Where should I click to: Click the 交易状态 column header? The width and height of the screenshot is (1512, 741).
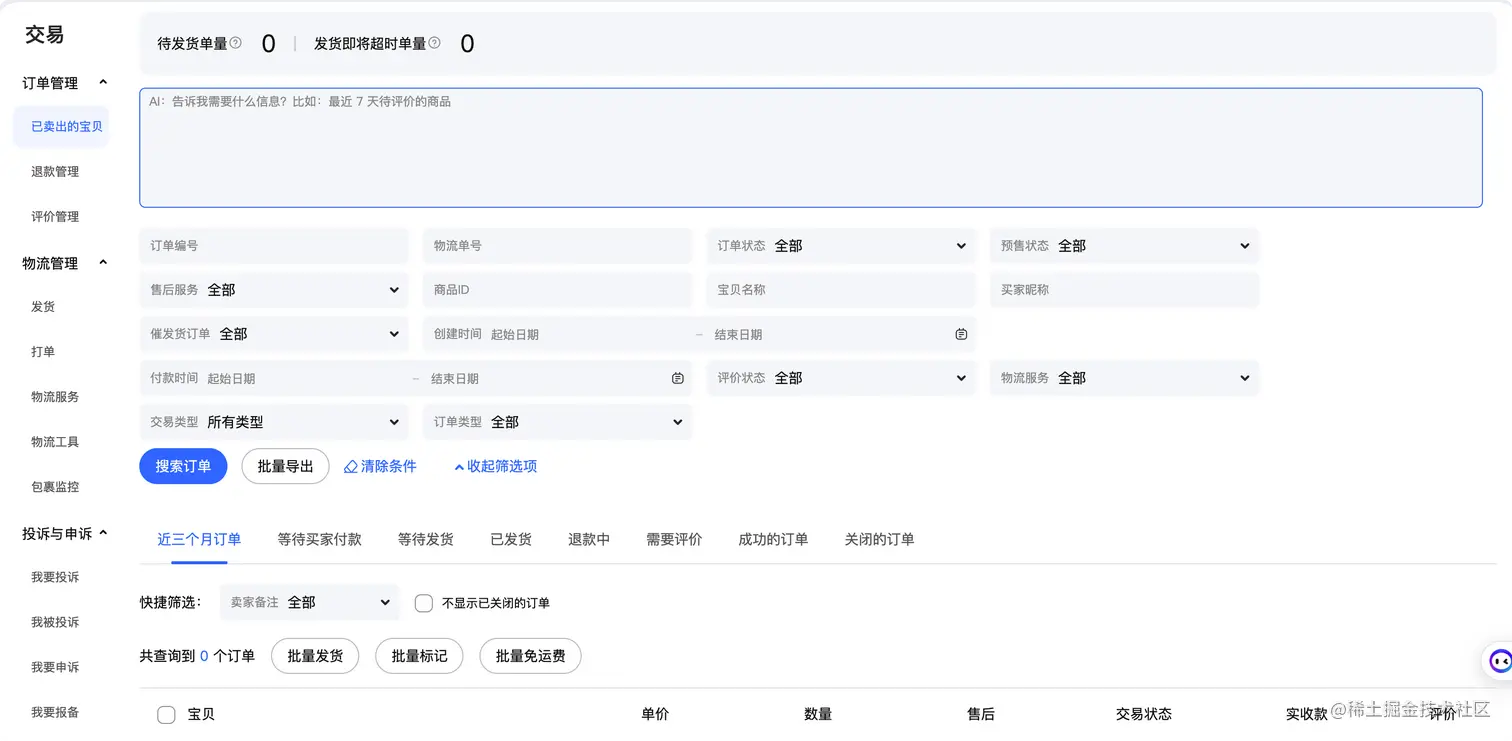click(x=1144, y=714)
